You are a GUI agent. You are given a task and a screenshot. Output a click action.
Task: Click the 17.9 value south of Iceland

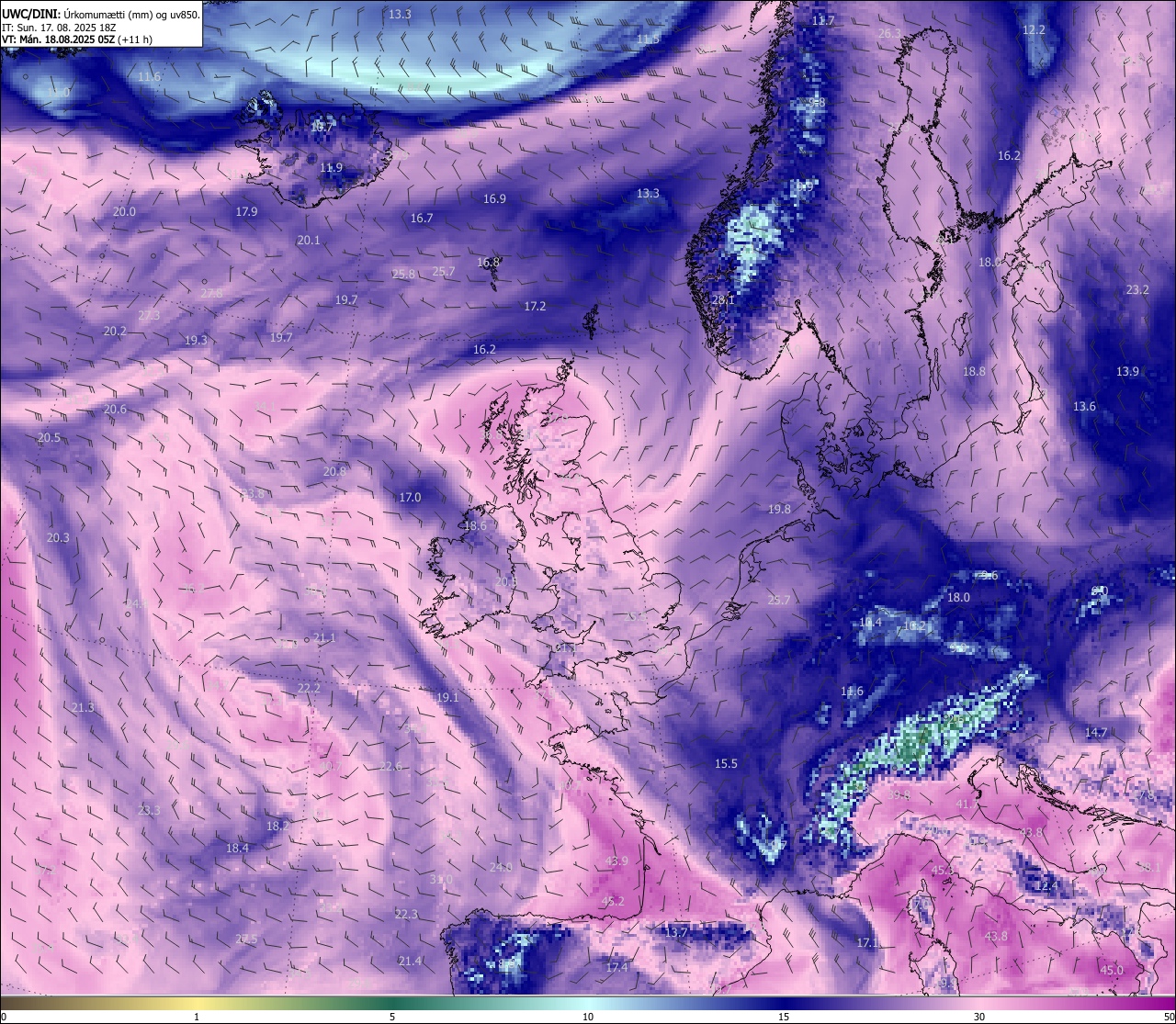pyautogui.click(x=246, y=211)
